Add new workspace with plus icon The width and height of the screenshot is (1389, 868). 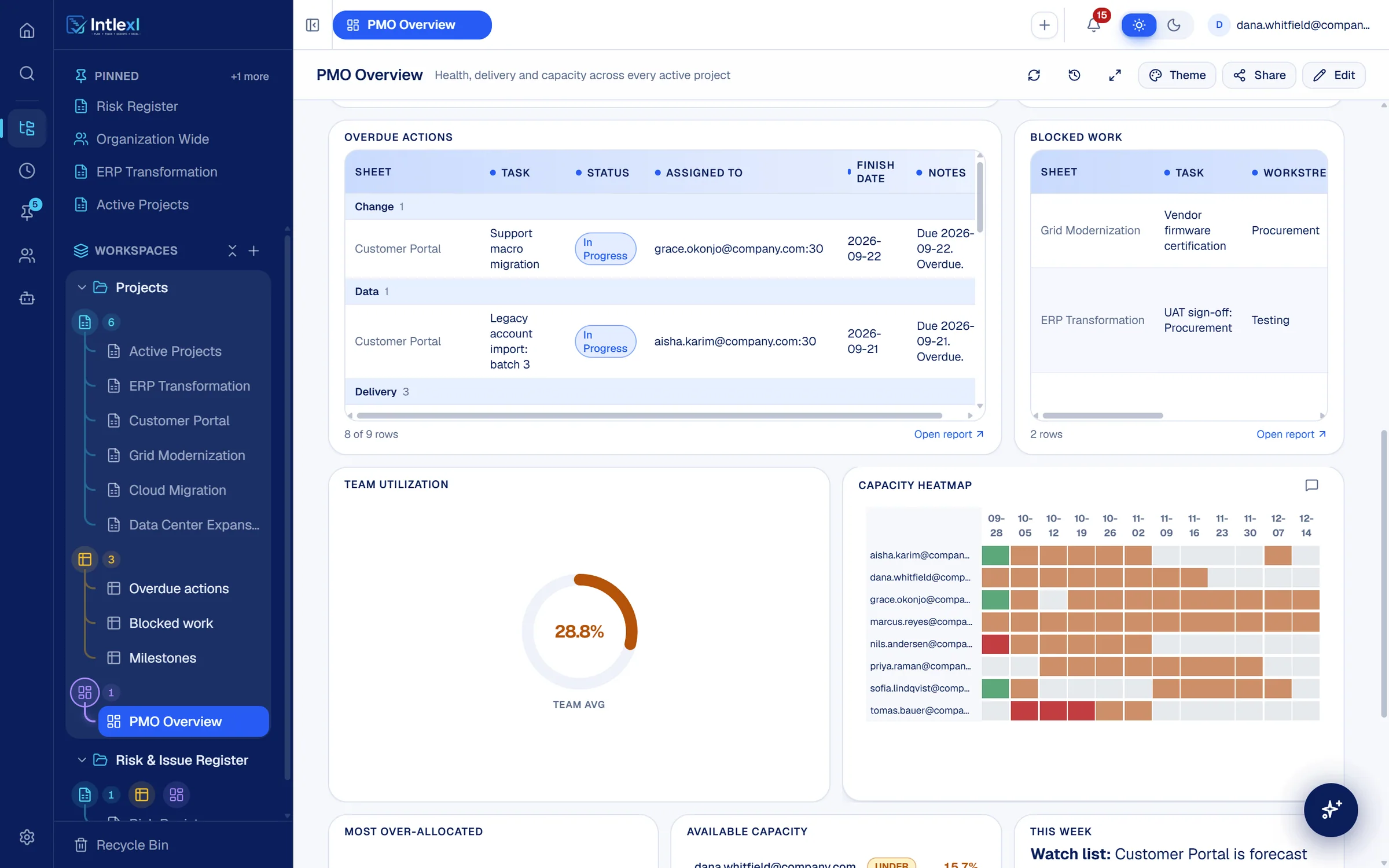pos(253,251)
